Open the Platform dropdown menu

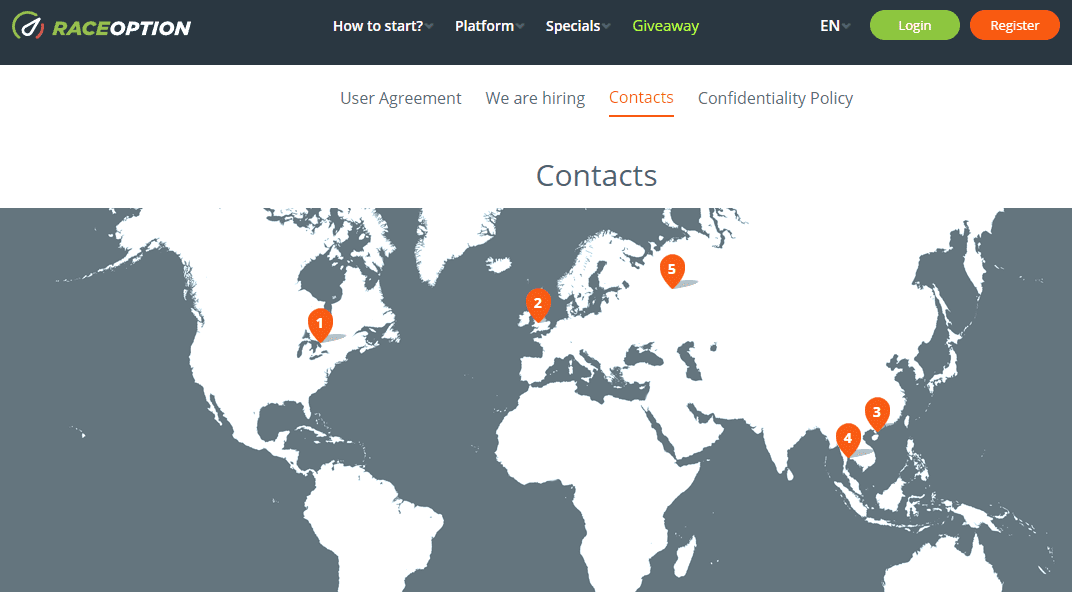[x=489, y=26]
